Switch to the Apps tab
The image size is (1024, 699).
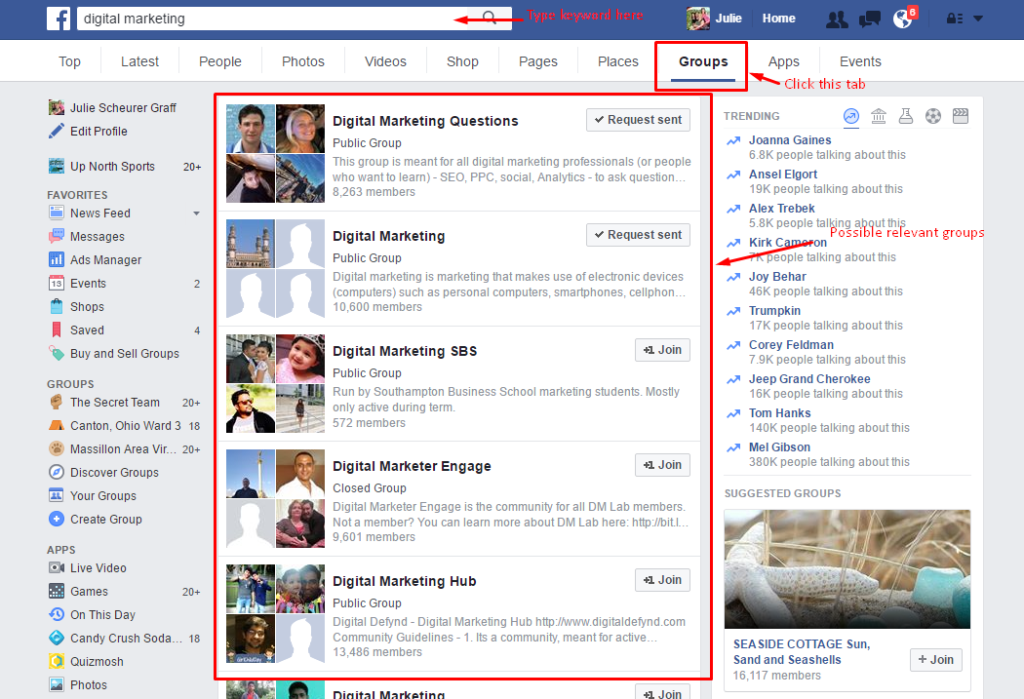[x=784, y=61]
